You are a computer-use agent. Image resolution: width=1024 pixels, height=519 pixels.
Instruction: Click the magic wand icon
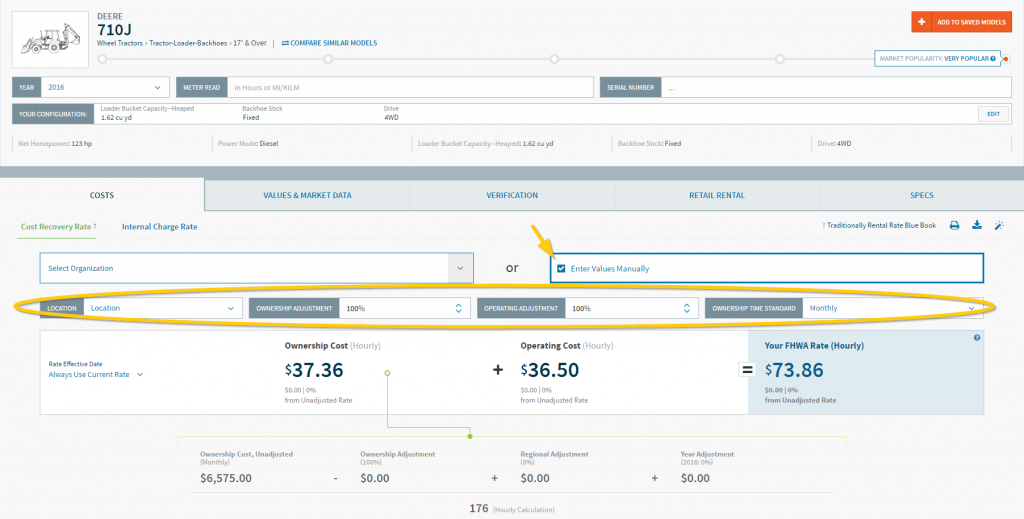pos(999,225)
